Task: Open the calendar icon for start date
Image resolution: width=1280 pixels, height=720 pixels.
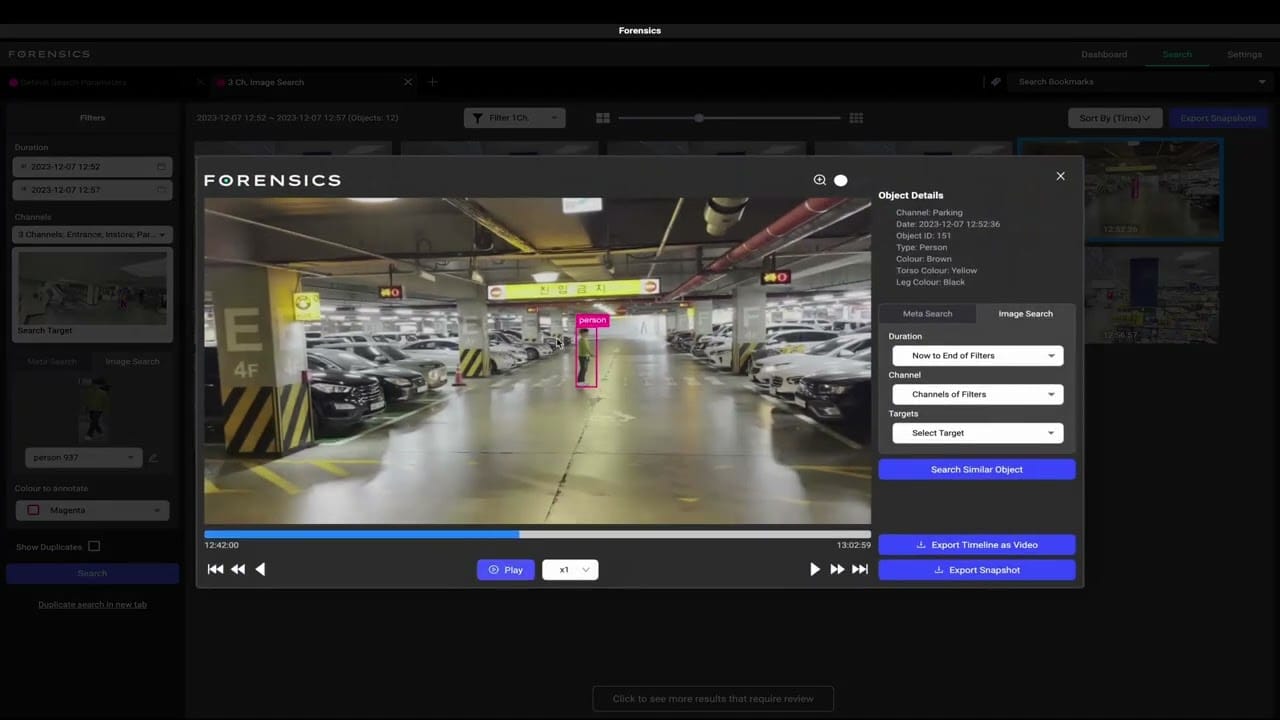Action: point(161,166)
